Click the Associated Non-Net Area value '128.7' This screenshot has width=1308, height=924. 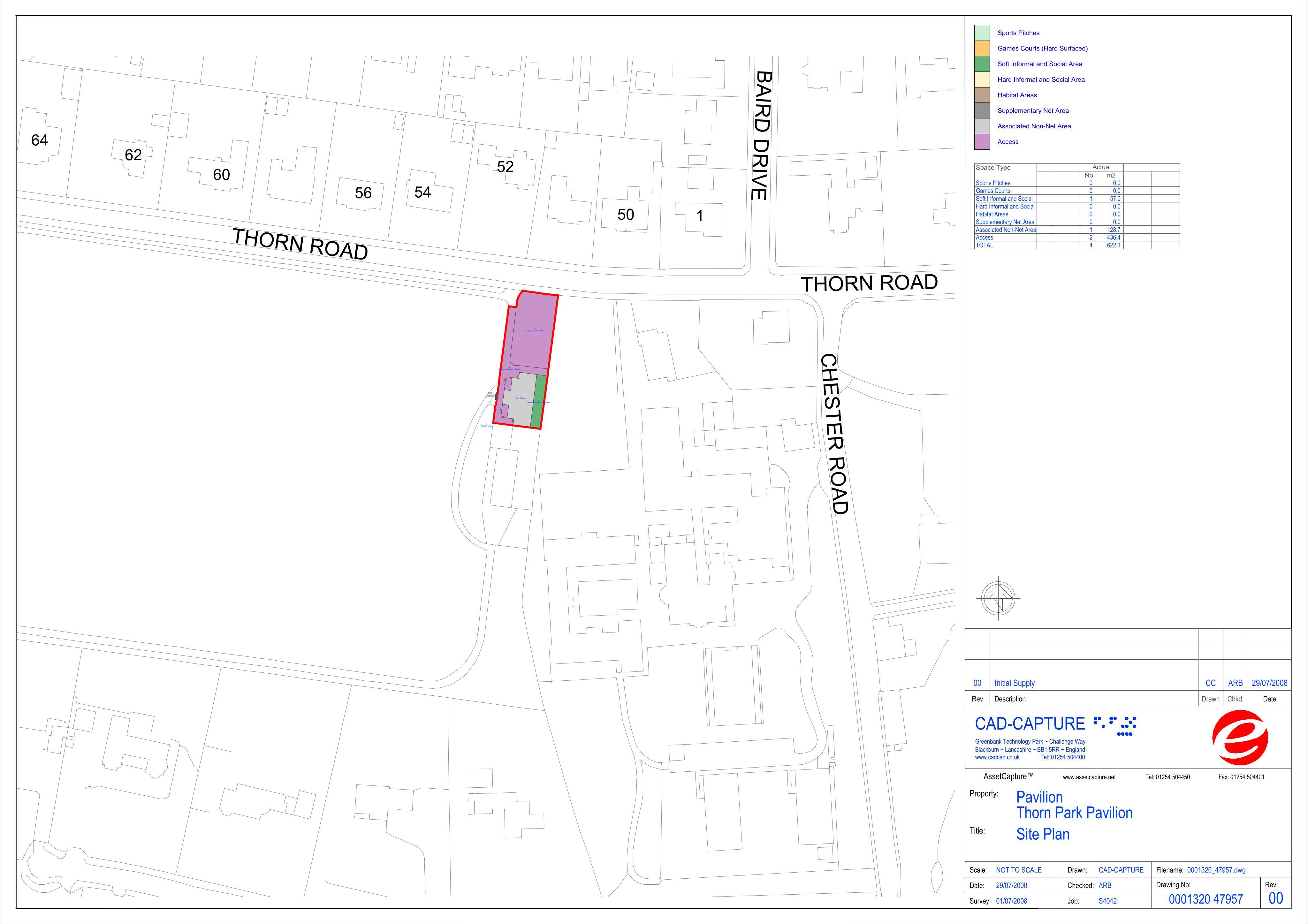pos(1113,230)
